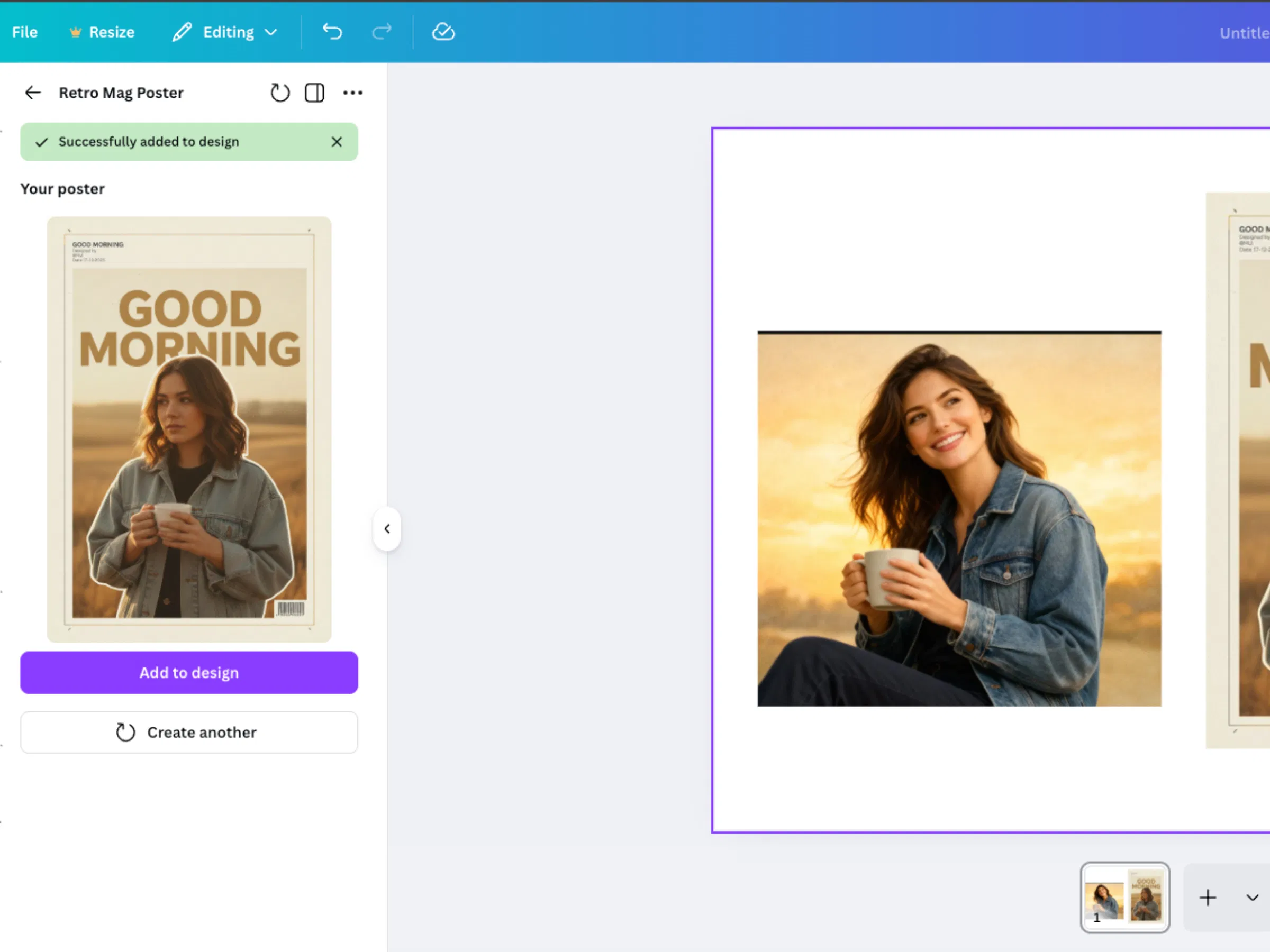Add a new page with plus icon
Image resolution: width=1270 pixels, height=952 pixels.
[1208, 898]
